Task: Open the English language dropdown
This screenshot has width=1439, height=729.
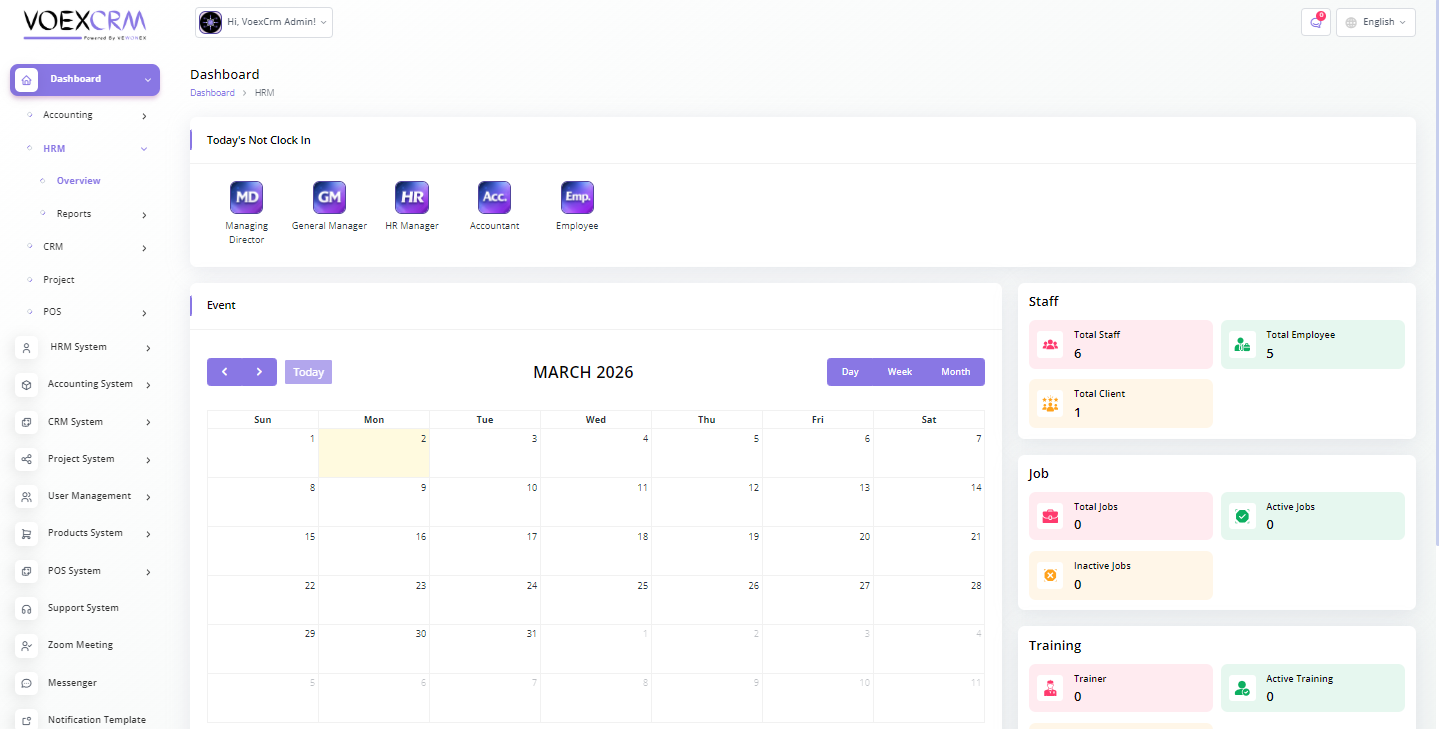Action: (1376, 22)
